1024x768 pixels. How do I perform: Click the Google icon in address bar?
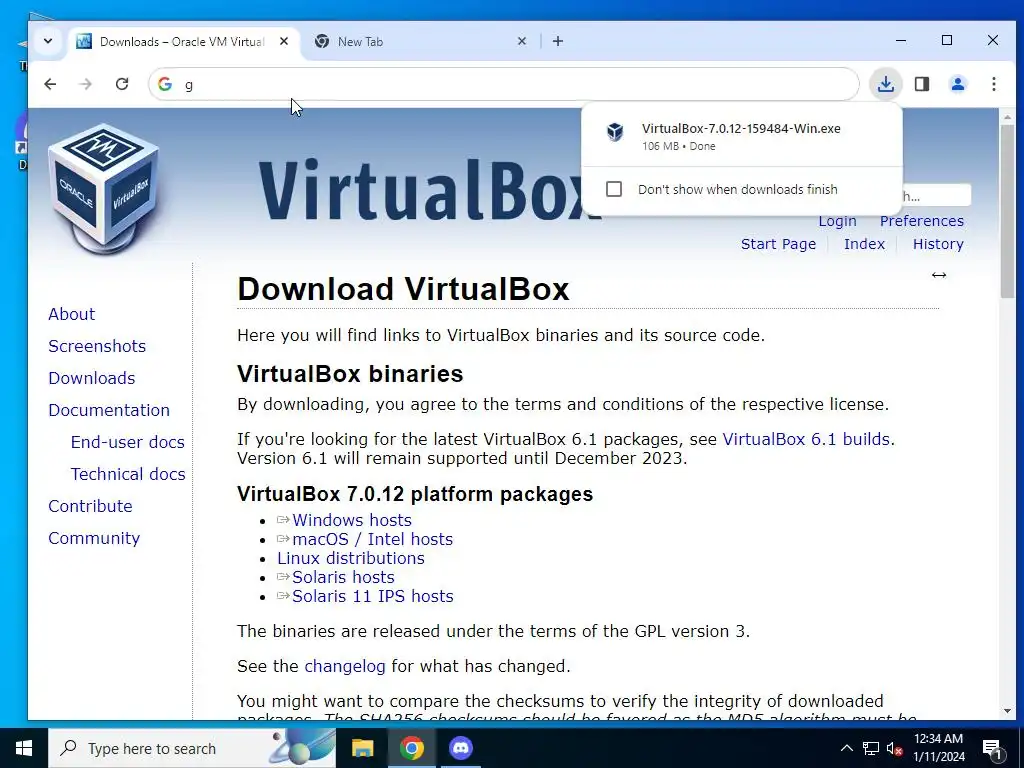point(165,84)
